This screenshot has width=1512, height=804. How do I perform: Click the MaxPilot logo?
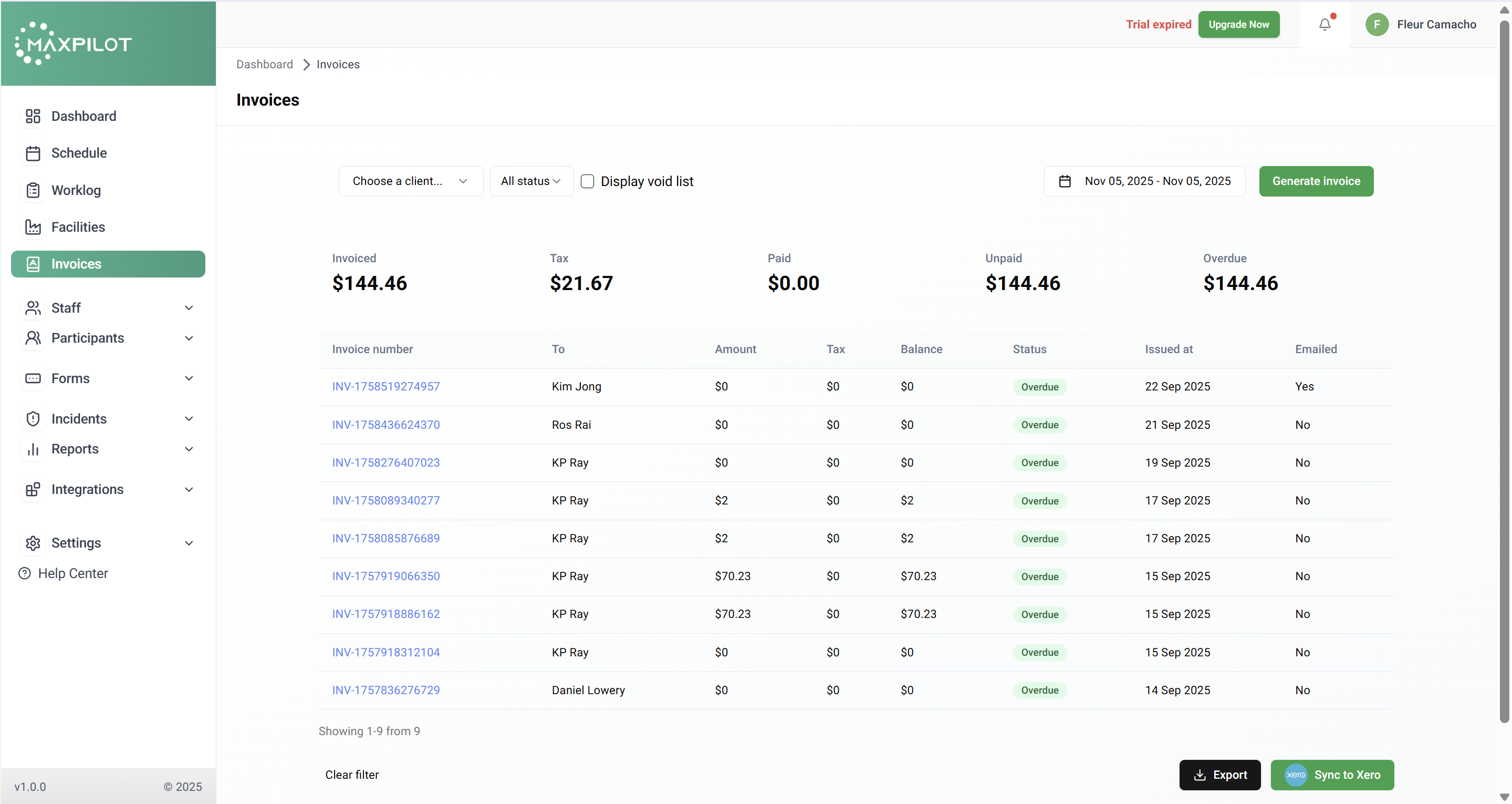point(74,44)
